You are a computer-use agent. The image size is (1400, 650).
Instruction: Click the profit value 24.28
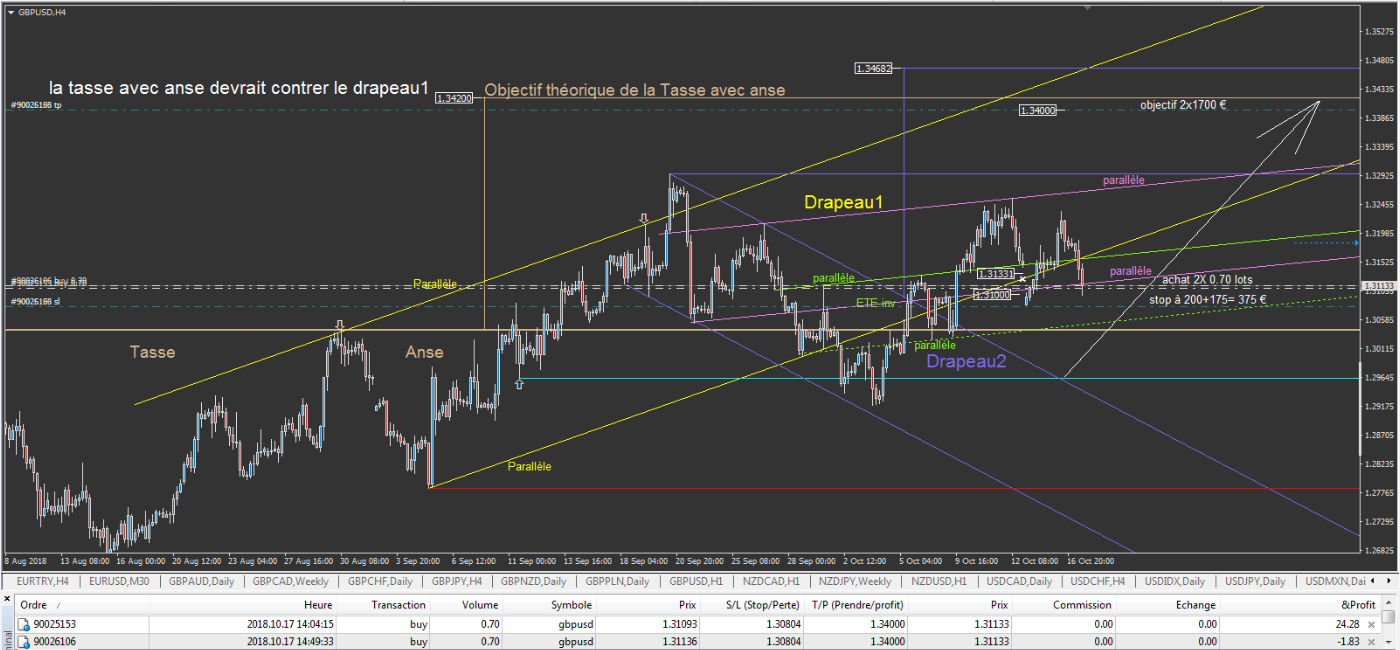(x=1348, y=623)
